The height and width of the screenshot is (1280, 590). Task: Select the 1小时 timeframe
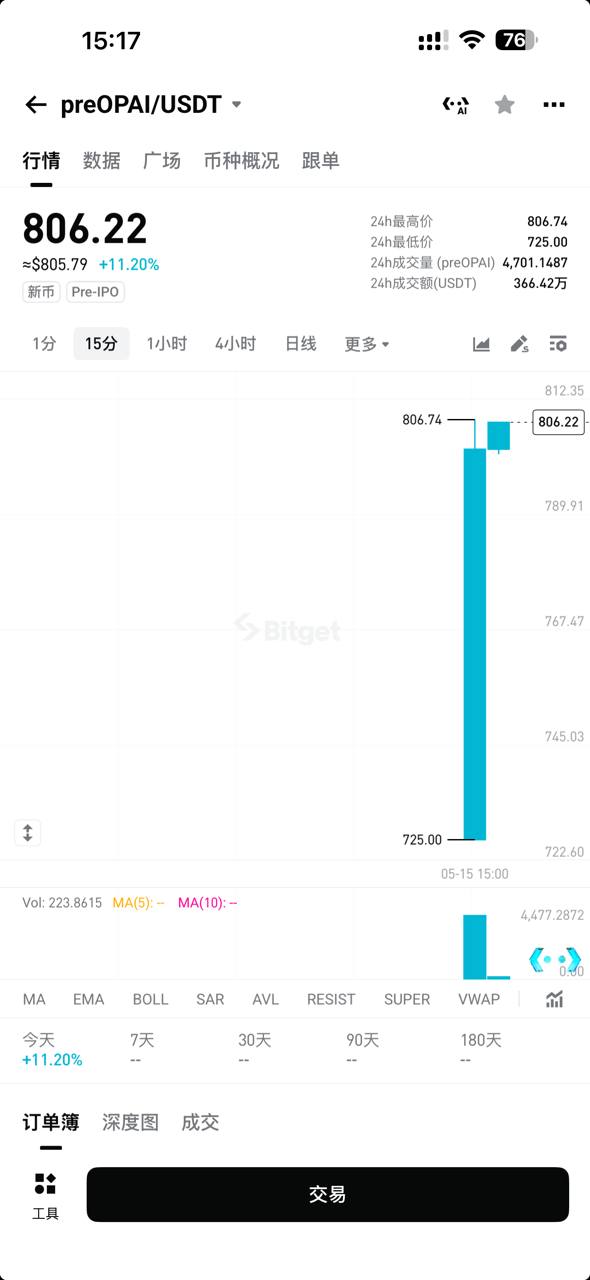coord(166,344)
